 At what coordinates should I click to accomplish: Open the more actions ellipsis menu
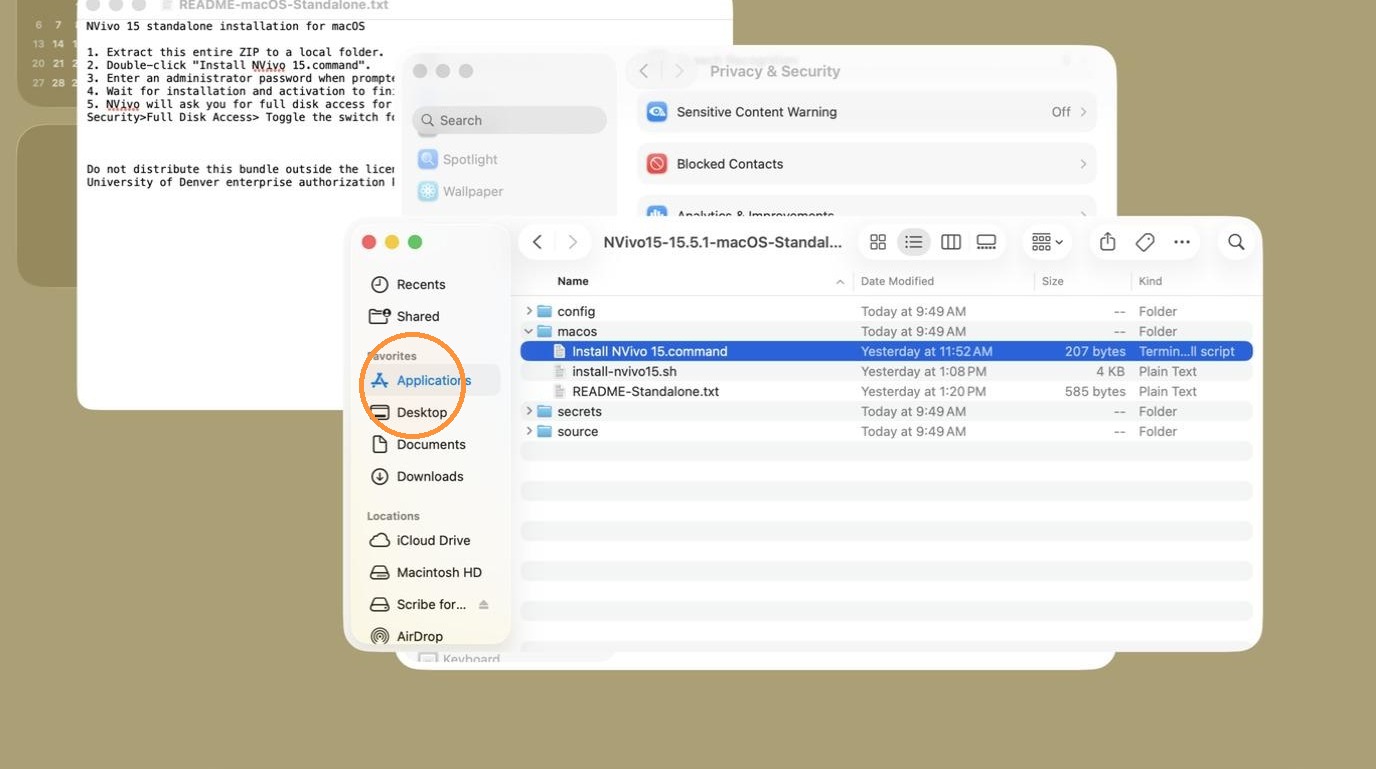[1182, 242]
